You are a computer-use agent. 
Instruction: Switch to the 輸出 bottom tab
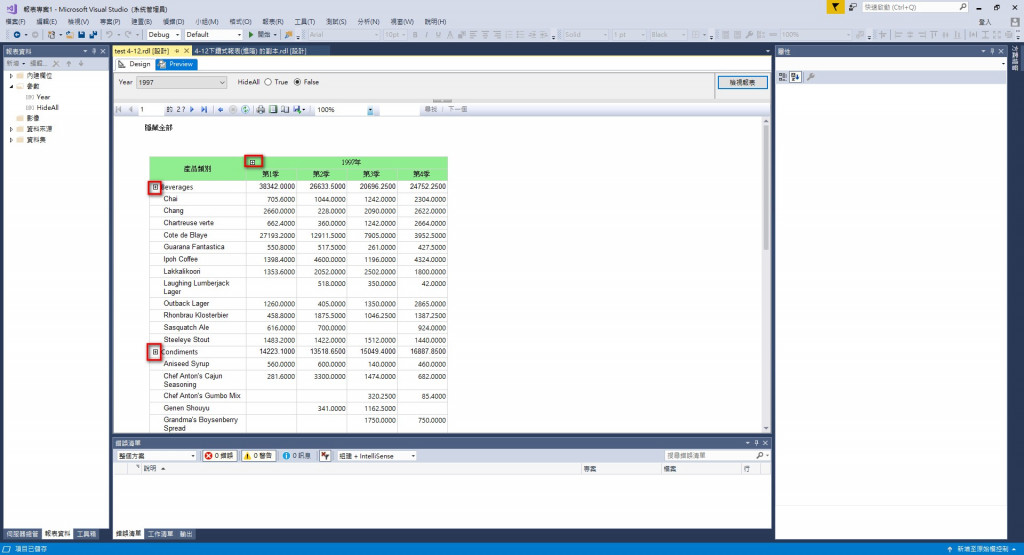click(186, 534)
